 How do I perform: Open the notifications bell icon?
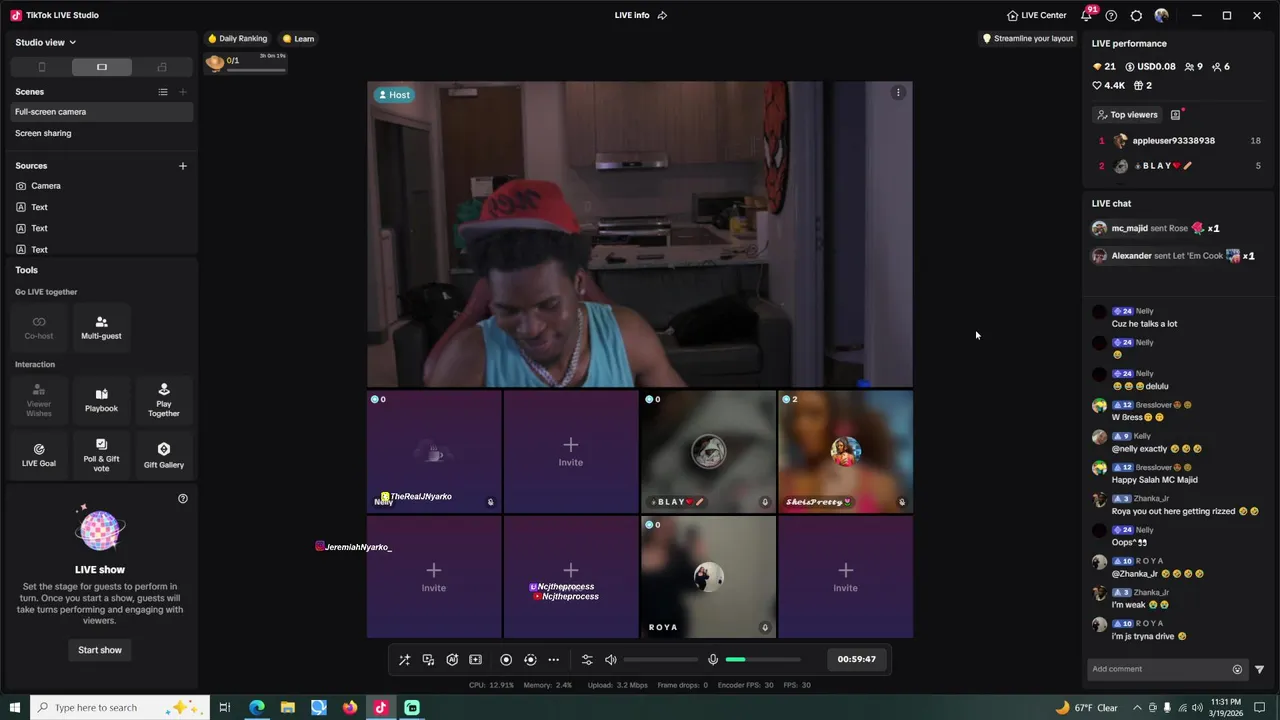tap(1087, 15)
